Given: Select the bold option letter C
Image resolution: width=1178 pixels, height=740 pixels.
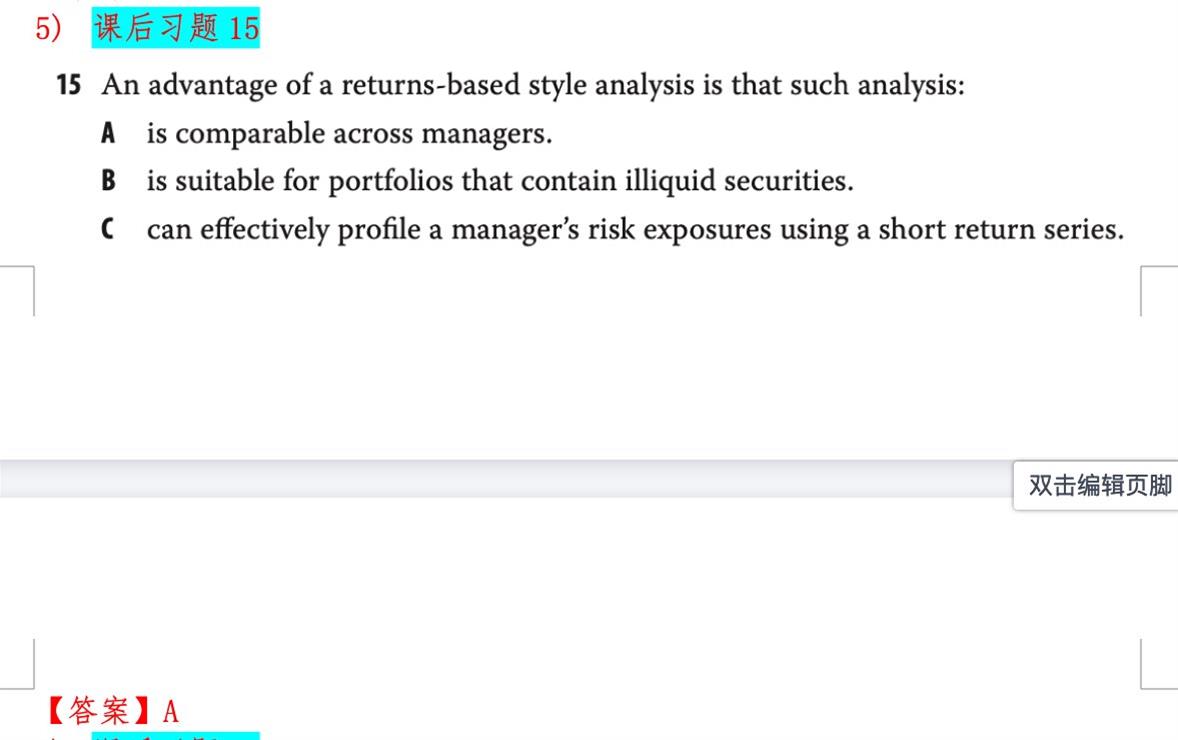Looking at the screenshot, I should point(108,230).
